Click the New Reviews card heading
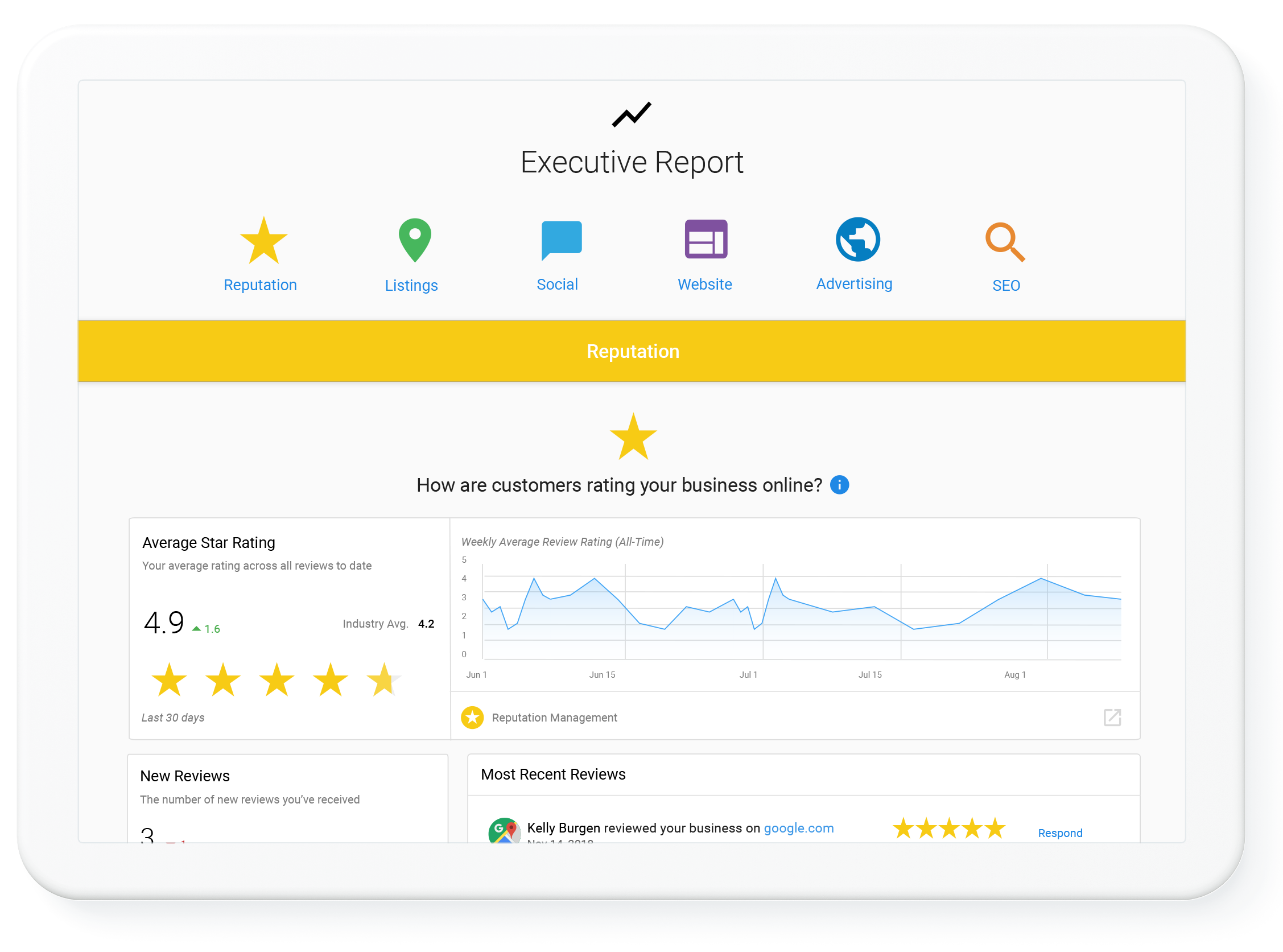Image resolution: width=1283 pixels, height=952 pixels. coord(184,776)
